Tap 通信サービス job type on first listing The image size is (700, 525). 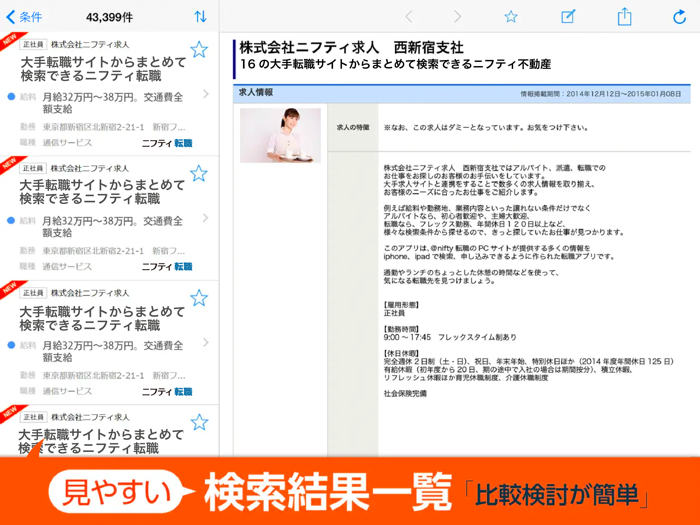67,143
